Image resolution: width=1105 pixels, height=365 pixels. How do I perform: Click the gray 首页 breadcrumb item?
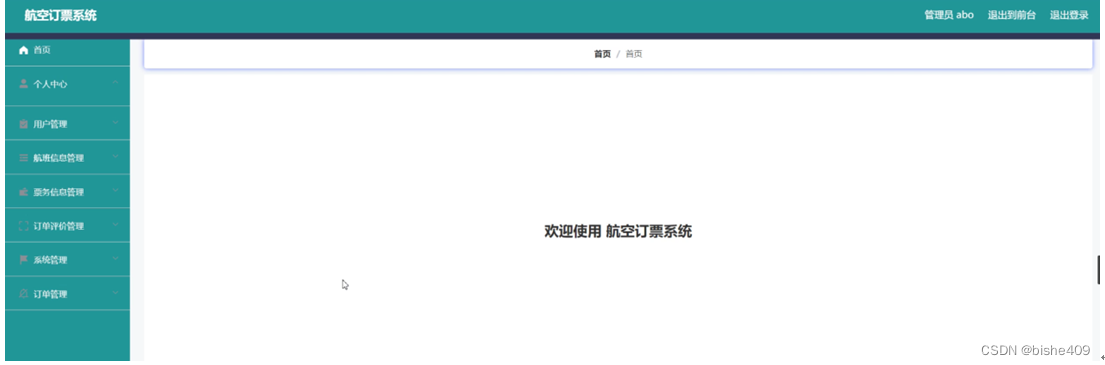click(634, 54)
